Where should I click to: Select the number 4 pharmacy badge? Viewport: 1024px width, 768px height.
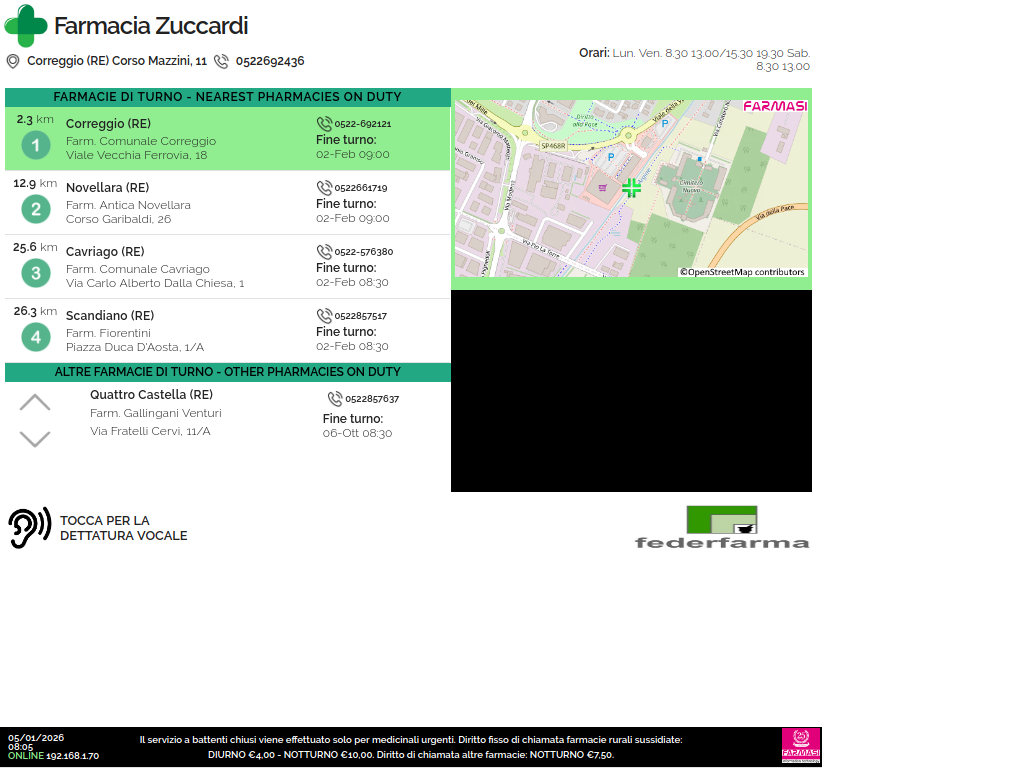click(36, 337)
